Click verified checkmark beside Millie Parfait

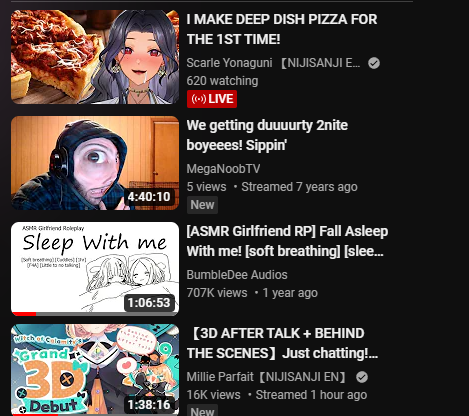(x=362, y=377)
